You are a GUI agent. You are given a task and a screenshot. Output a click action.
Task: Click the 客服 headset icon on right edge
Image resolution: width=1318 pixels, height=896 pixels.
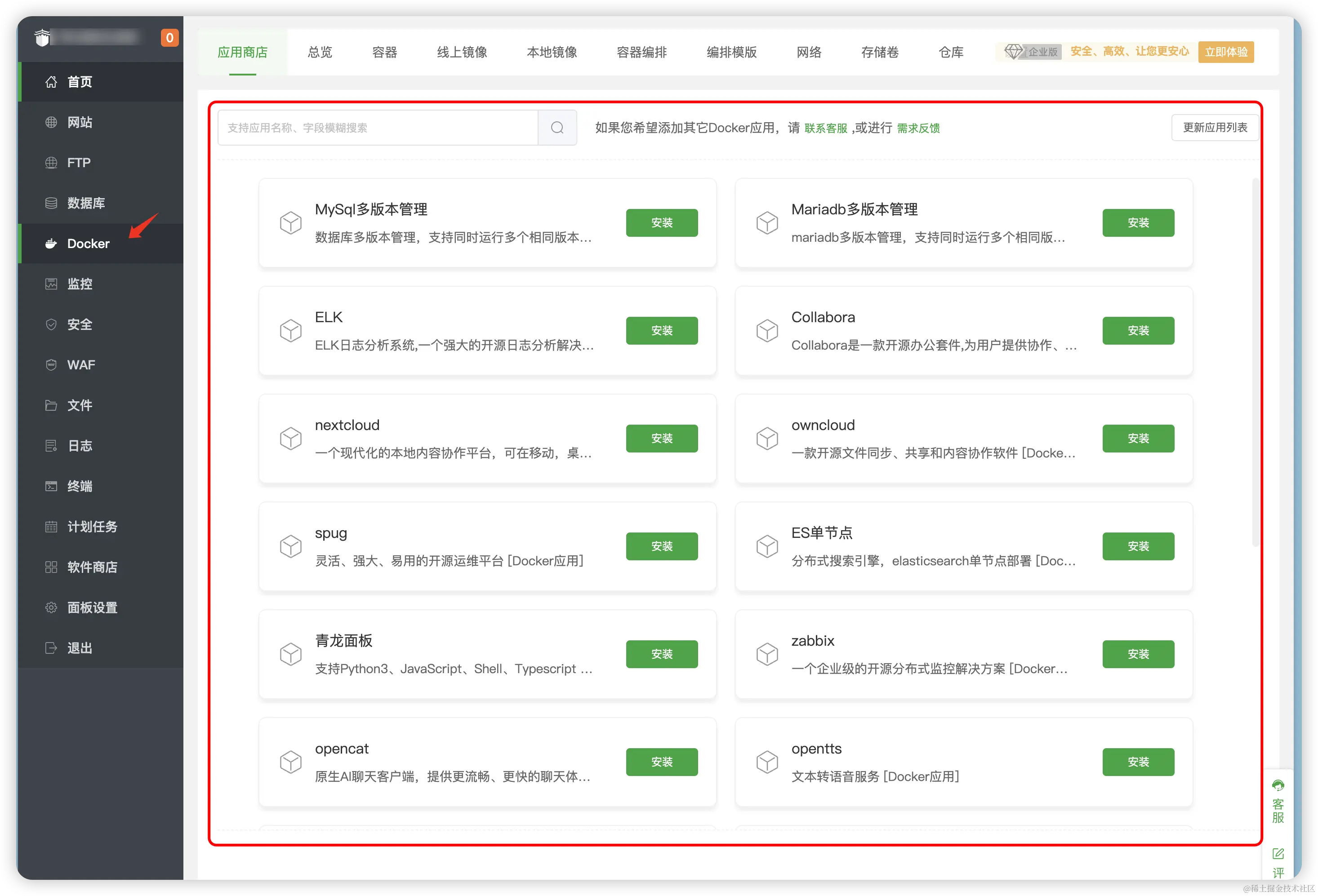click(x=1278, y=785)
